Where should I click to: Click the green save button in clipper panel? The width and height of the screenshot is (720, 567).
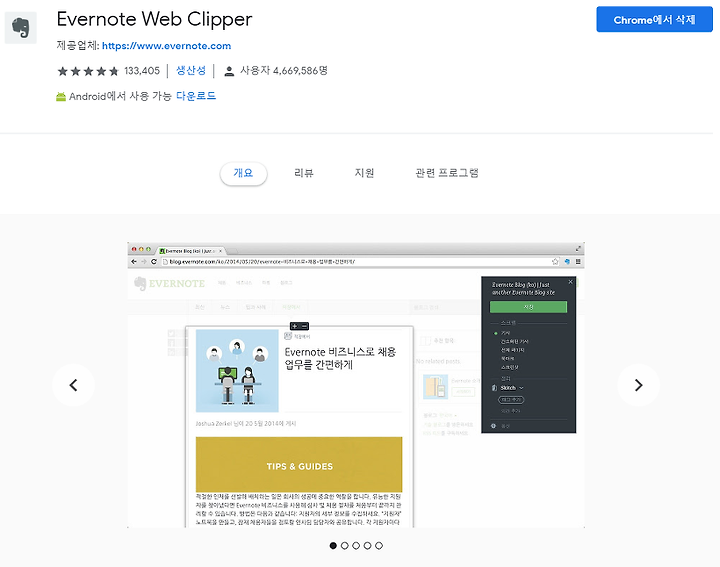529,307
